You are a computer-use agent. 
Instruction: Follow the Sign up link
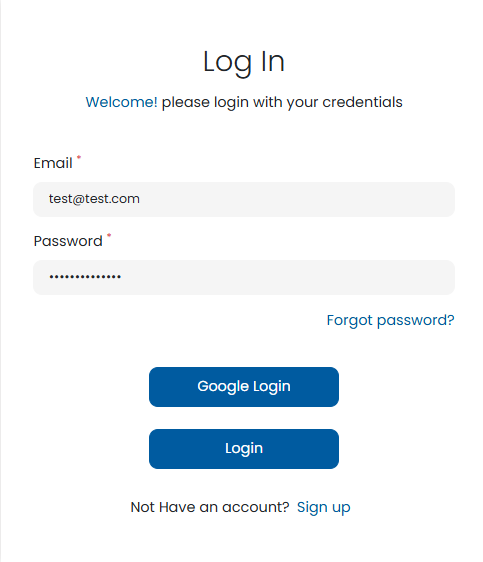(x=324, y=508)
